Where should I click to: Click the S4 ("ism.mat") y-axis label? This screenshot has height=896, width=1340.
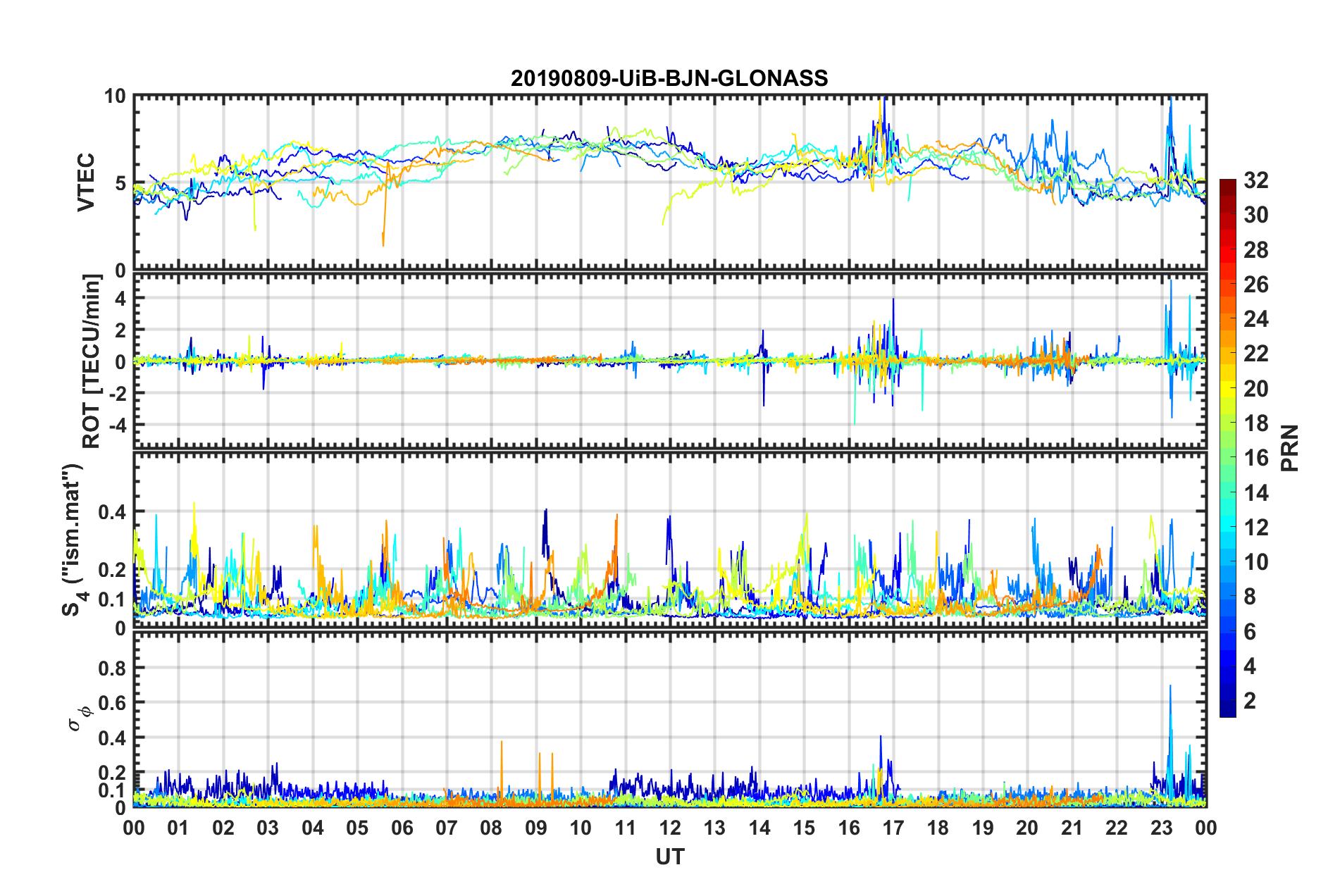click(73, 540)
